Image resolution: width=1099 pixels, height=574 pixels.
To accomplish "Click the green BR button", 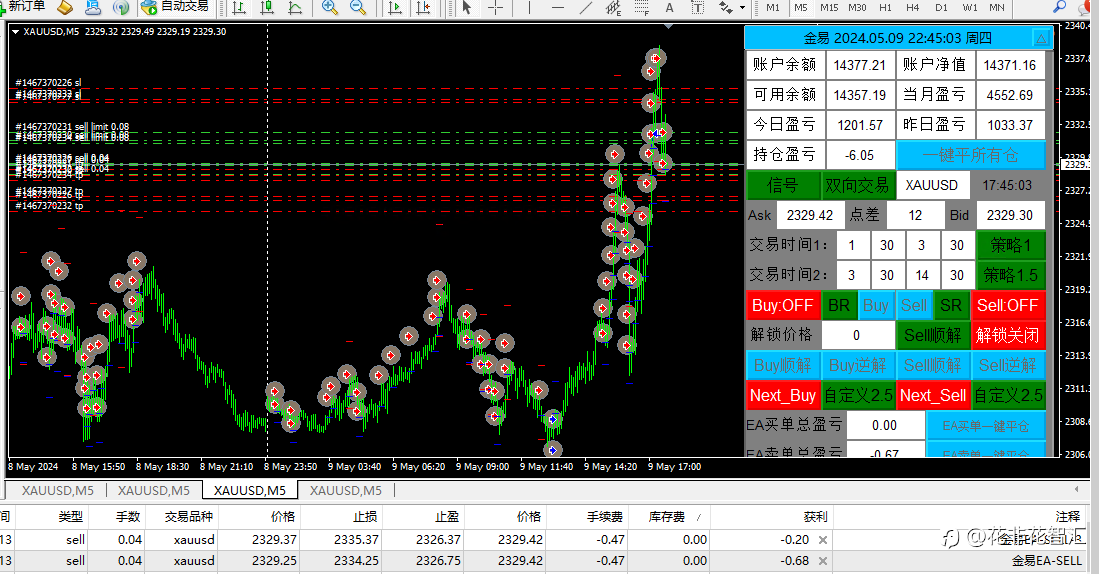I will pos(839,306).
